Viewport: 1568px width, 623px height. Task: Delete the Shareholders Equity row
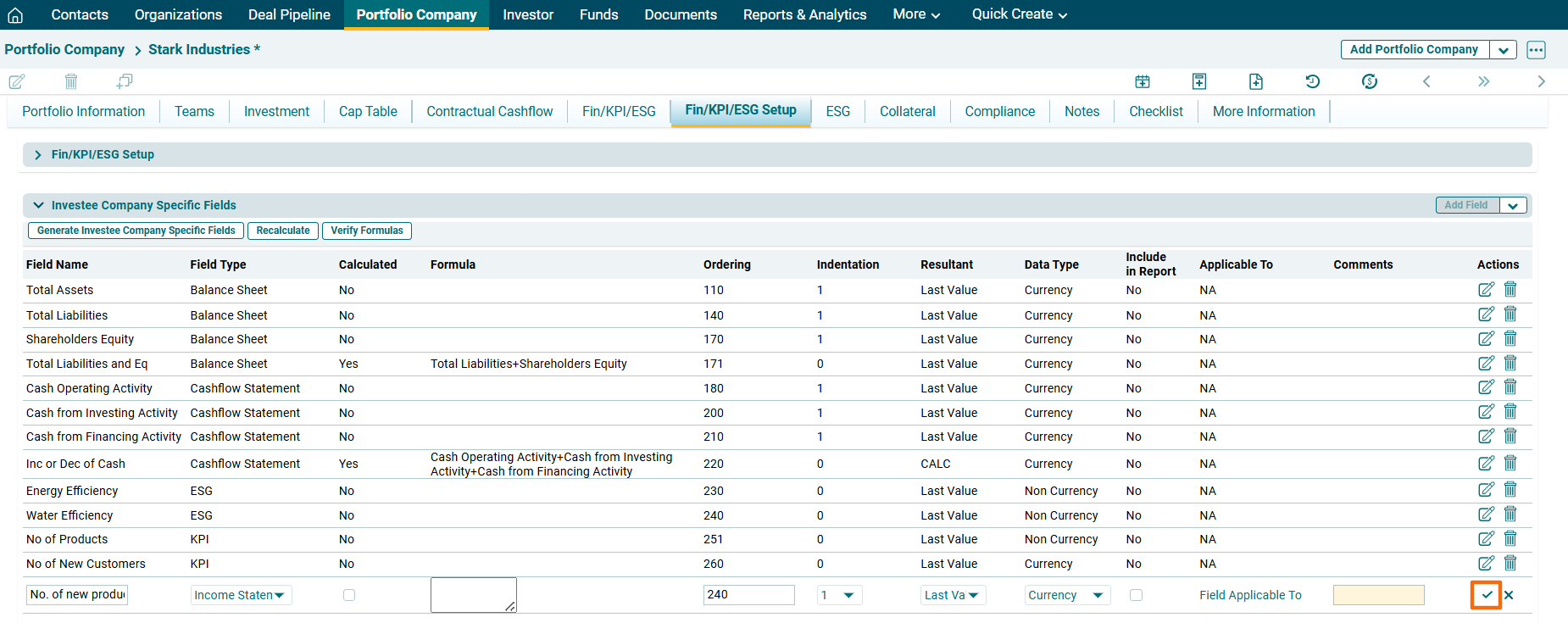tap(1510, 339)
